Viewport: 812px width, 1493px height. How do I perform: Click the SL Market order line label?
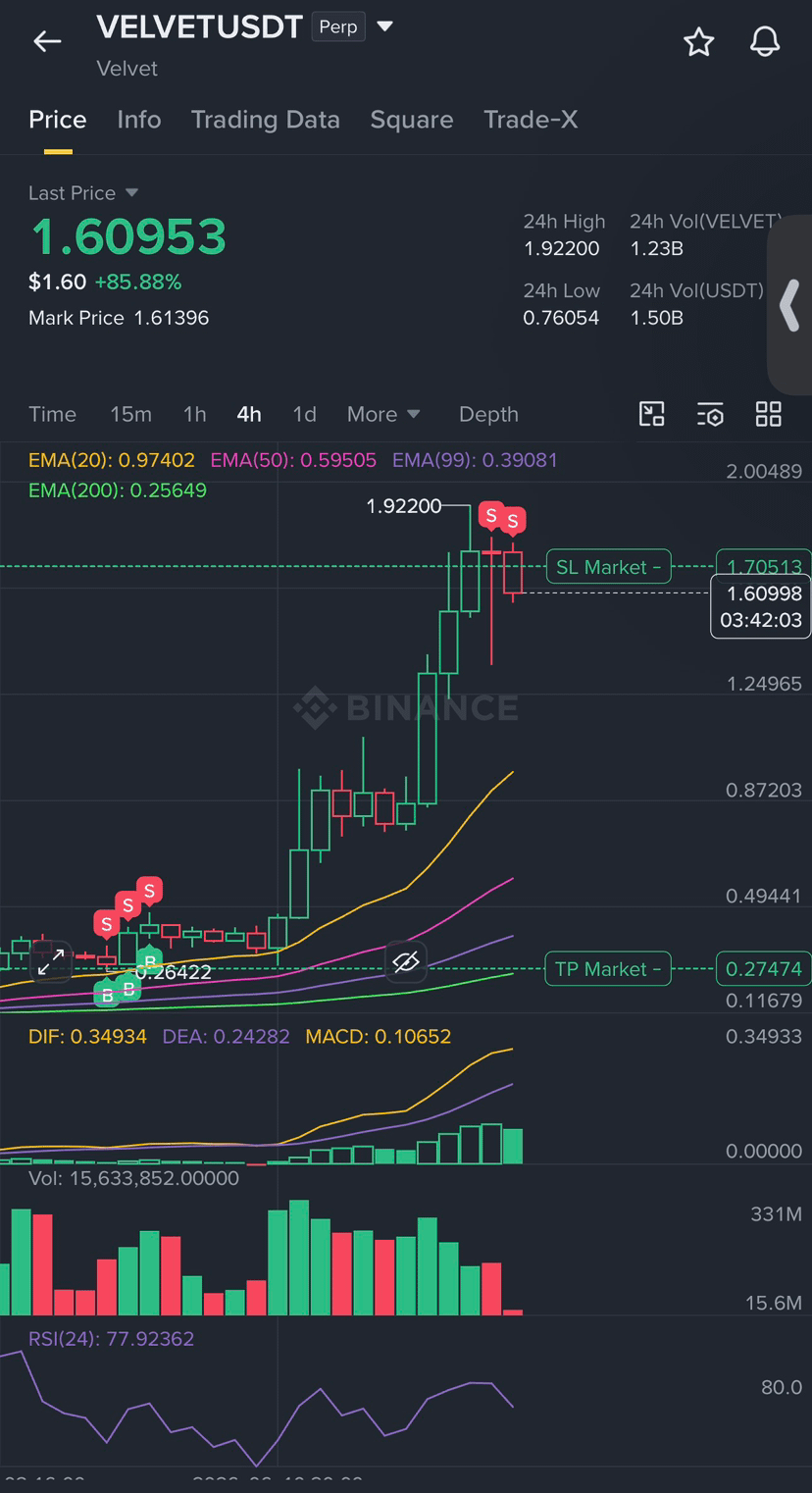click(x=608, y=567)
